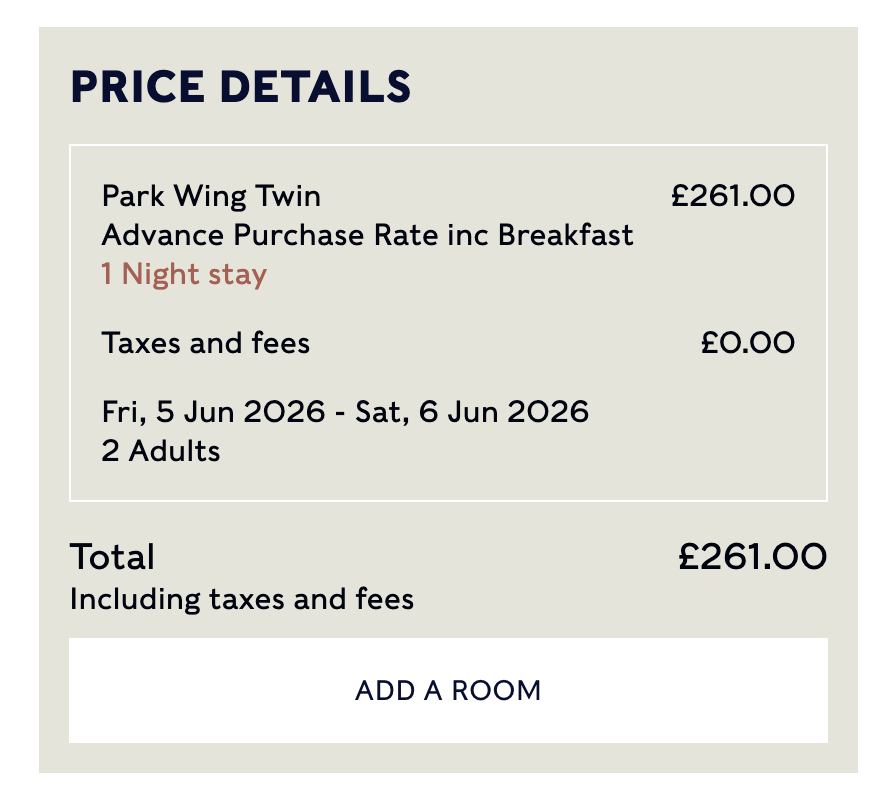Click the PRICE DETAILS heading

point(240,87)
